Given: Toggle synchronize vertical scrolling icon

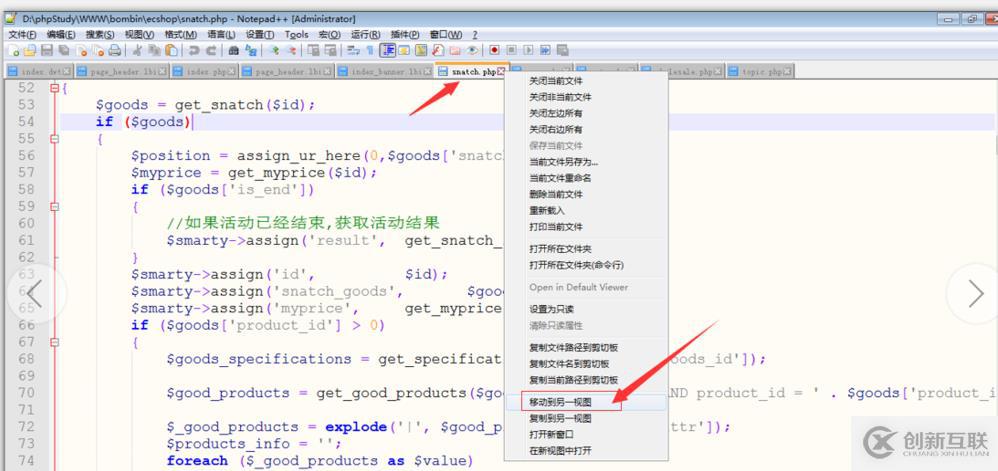Looking at the screenshot, I should point(313,51).
